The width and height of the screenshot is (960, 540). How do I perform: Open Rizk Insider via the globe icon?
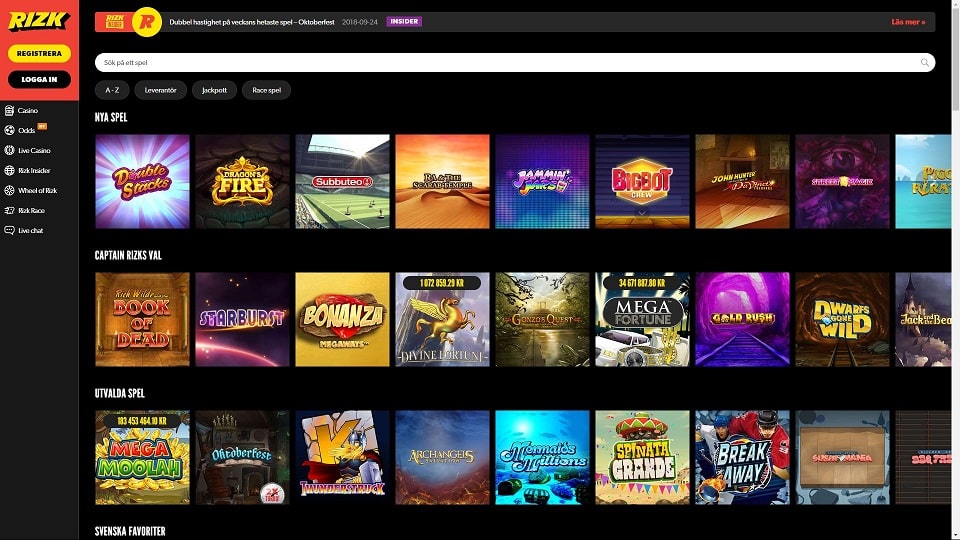click(x=9, y=170)
